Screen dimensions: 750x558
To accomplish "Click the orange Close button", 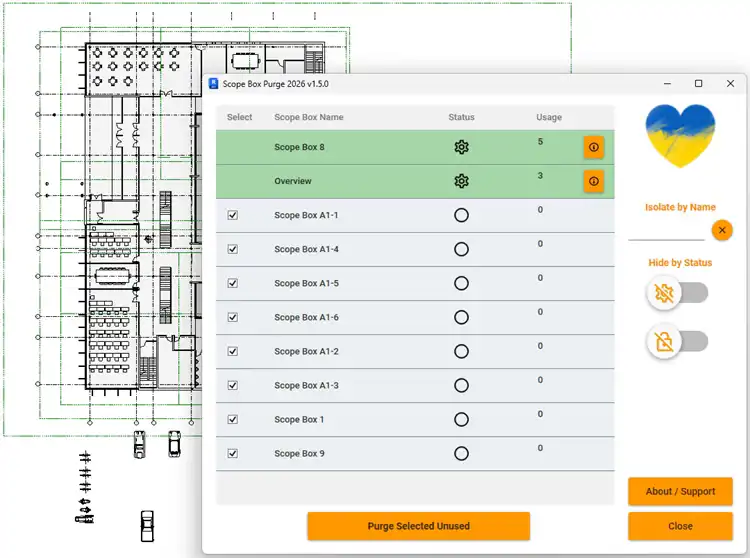I will [x=680, y=526].
